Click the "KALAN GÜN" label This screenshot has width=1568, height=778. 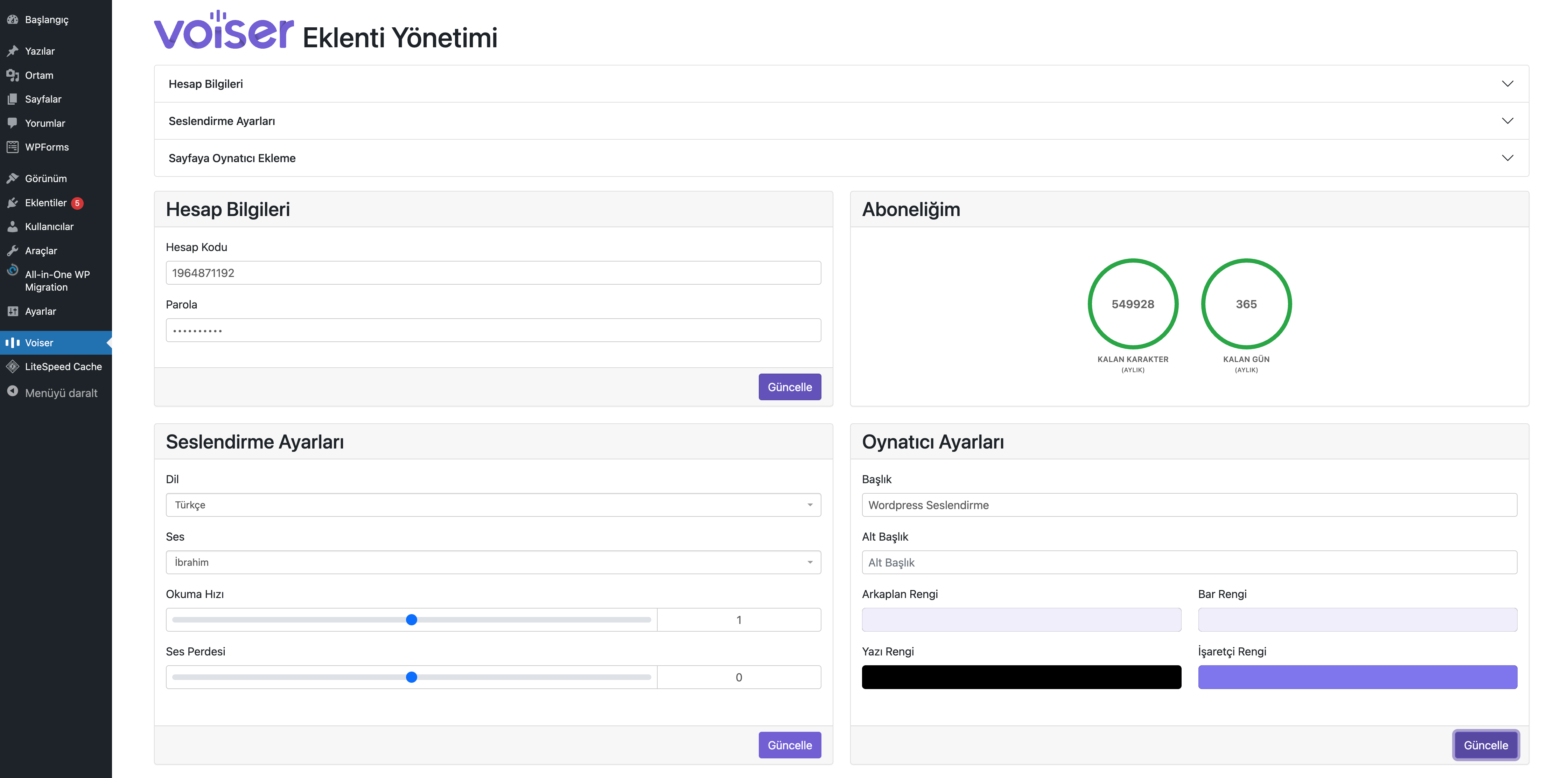click(x=1246, y=359)
